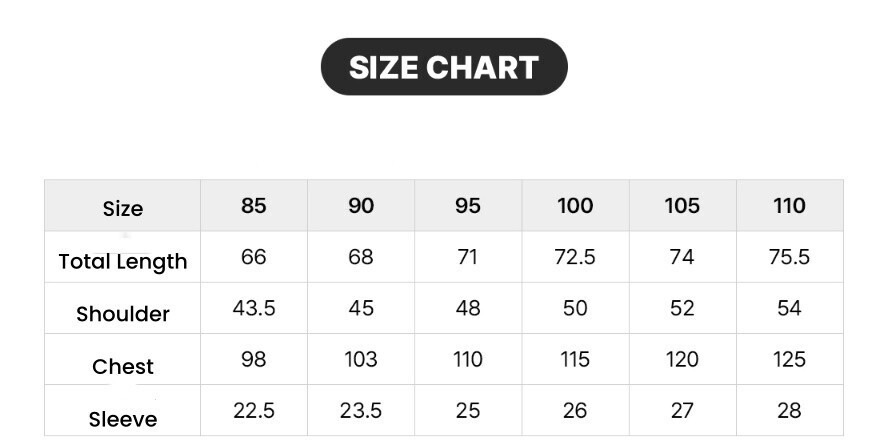
Task: Choose the size 105 column header
Action: coord(682,206)
